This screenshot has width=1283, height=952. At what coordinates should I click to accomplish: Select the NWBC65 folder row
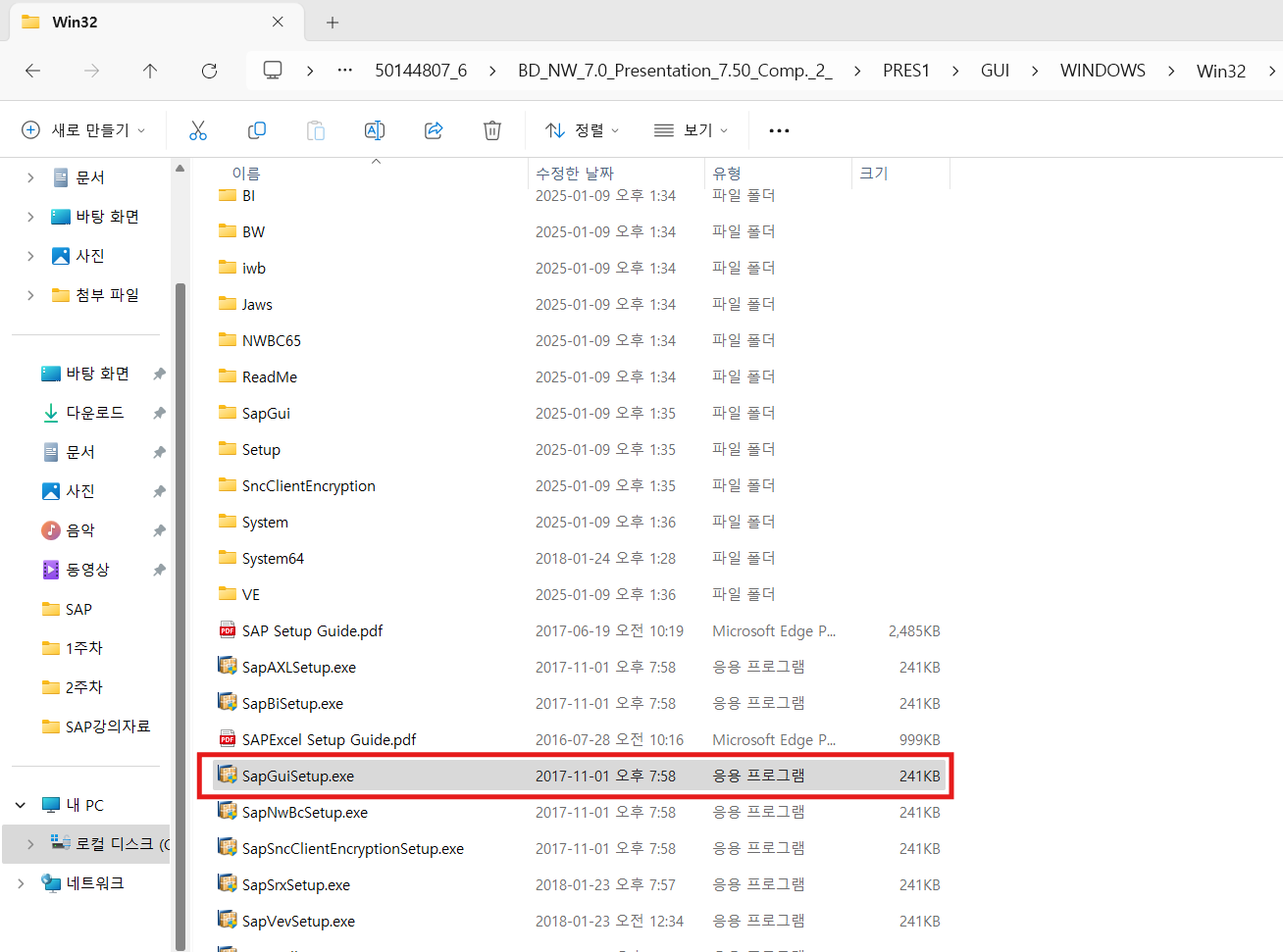pos(579,340)
